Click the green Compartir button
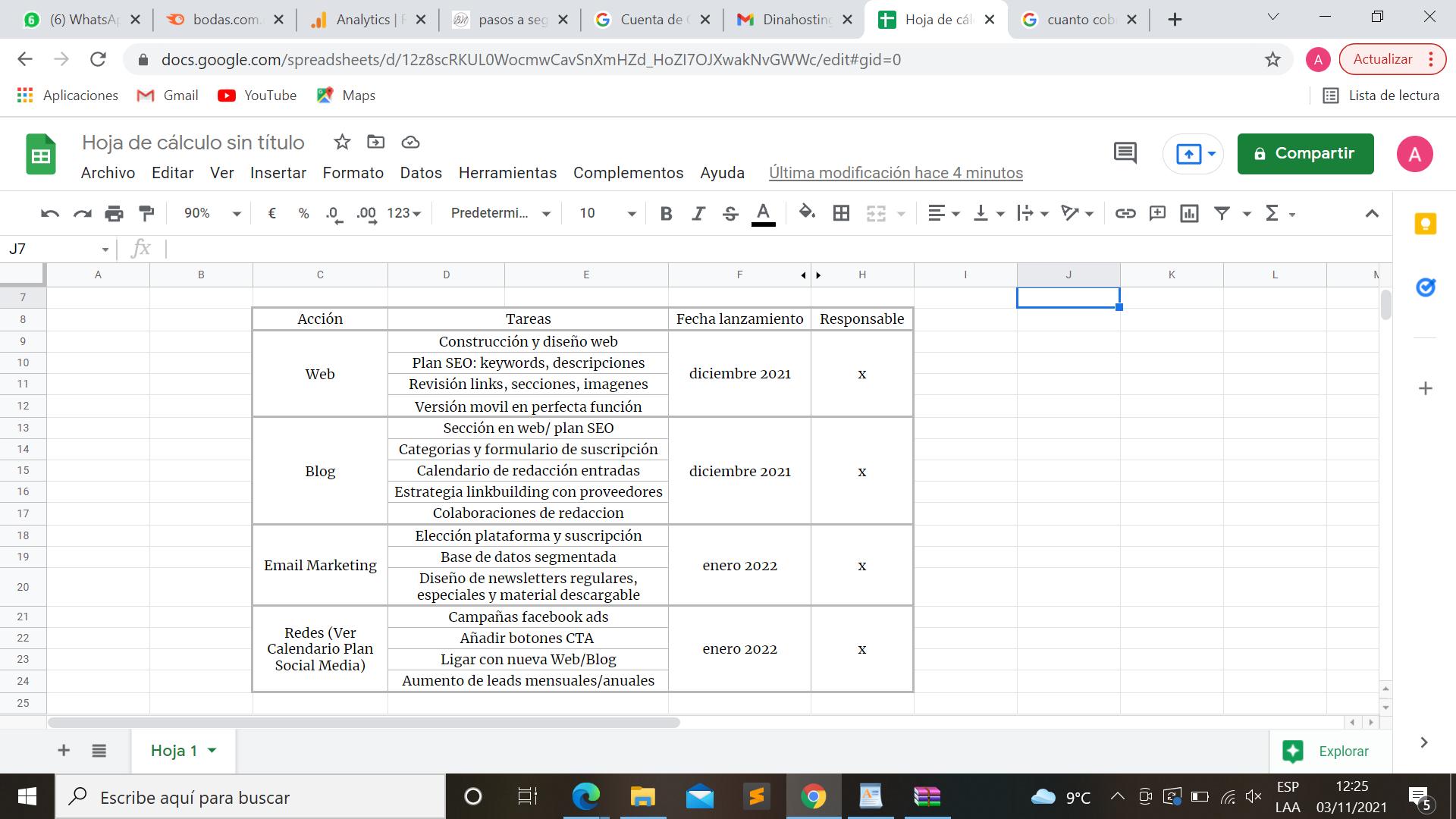The image size is (1456, 819). pyautogui.click(x=1305, y=154)
